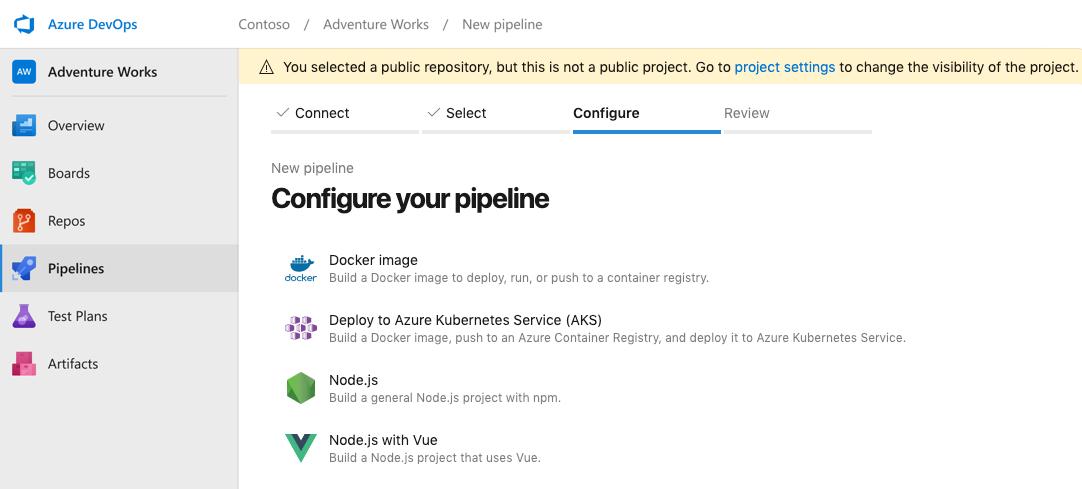
Task: Click the warning triangle icon in banner
Action: [x=266, y=67]
